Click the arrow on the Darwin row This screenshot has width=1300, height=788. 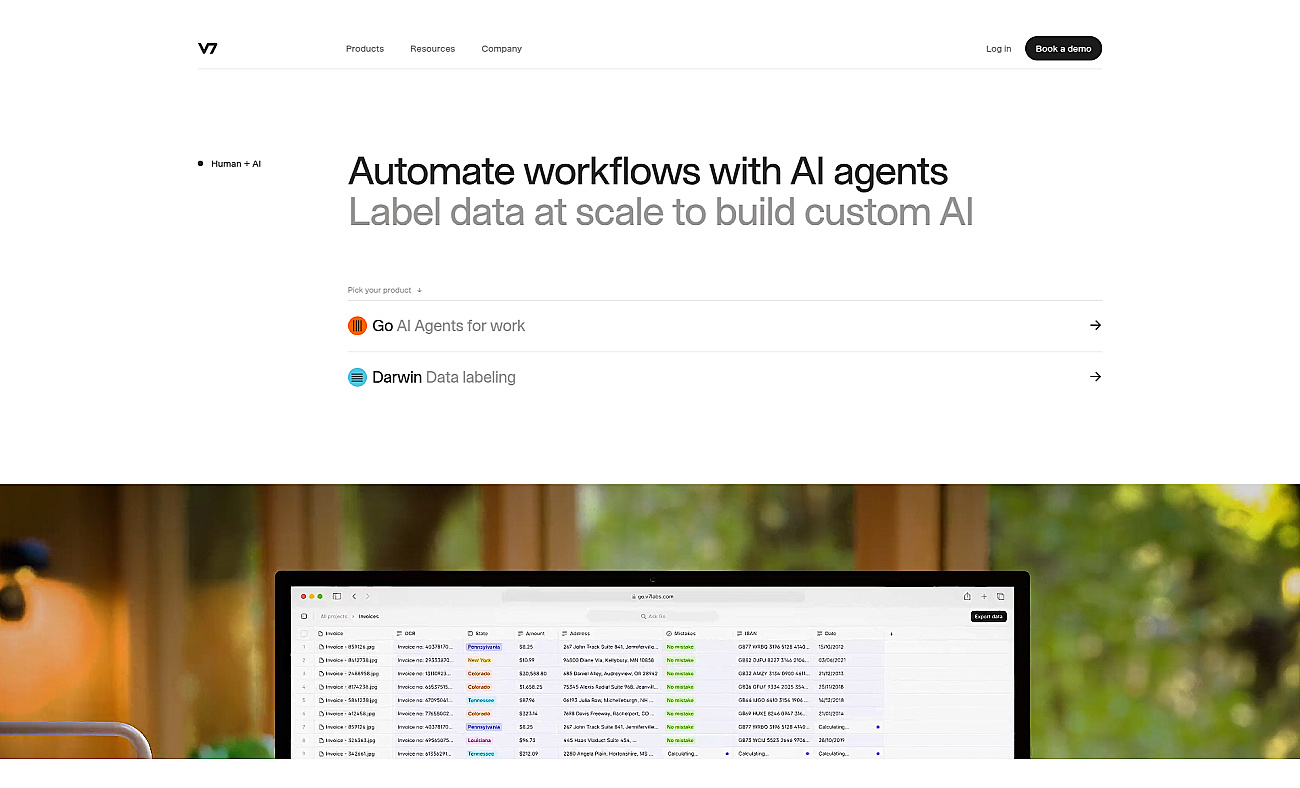pos(1095,377)
